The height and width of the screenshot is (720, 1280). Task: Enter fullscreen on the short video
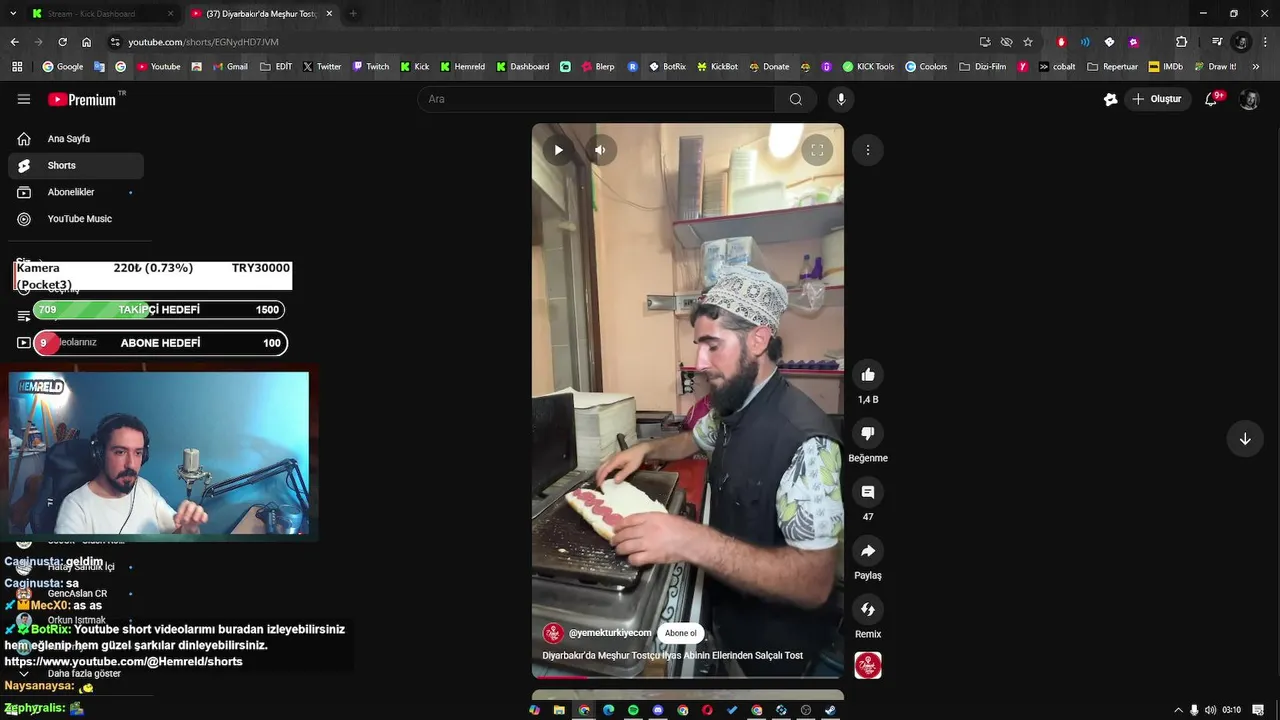click(x=817, y=150)
